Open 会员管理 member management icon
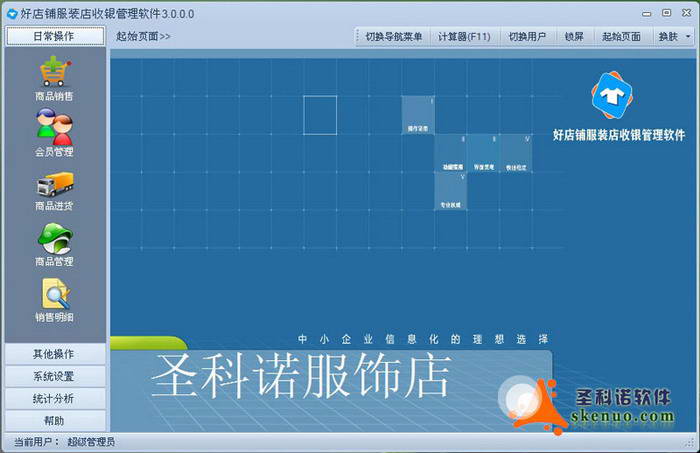700x453 pixels. 54,127
